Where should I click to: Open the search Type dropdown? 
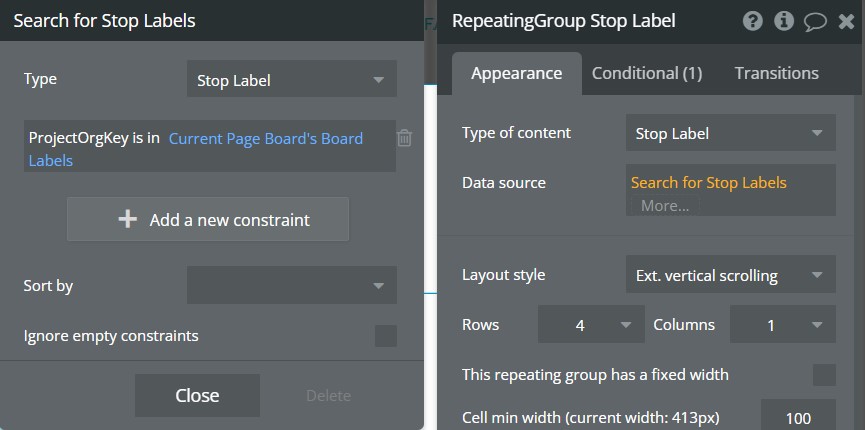click(291, 80)
